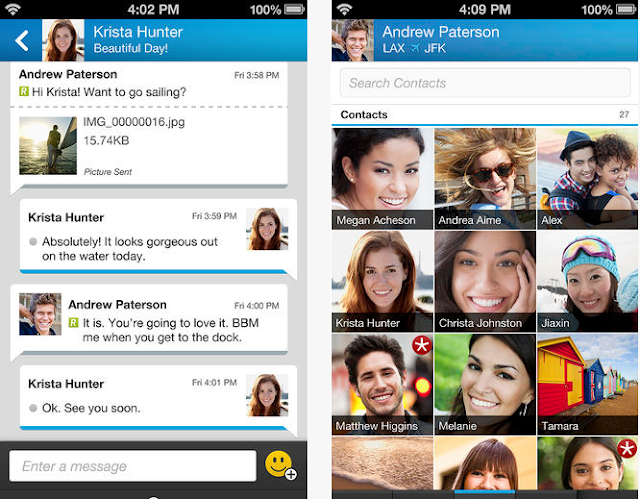Open Krista Hunter's avatar in chat header
Viewport: 640px width, 499px height.
pos(63,40)
